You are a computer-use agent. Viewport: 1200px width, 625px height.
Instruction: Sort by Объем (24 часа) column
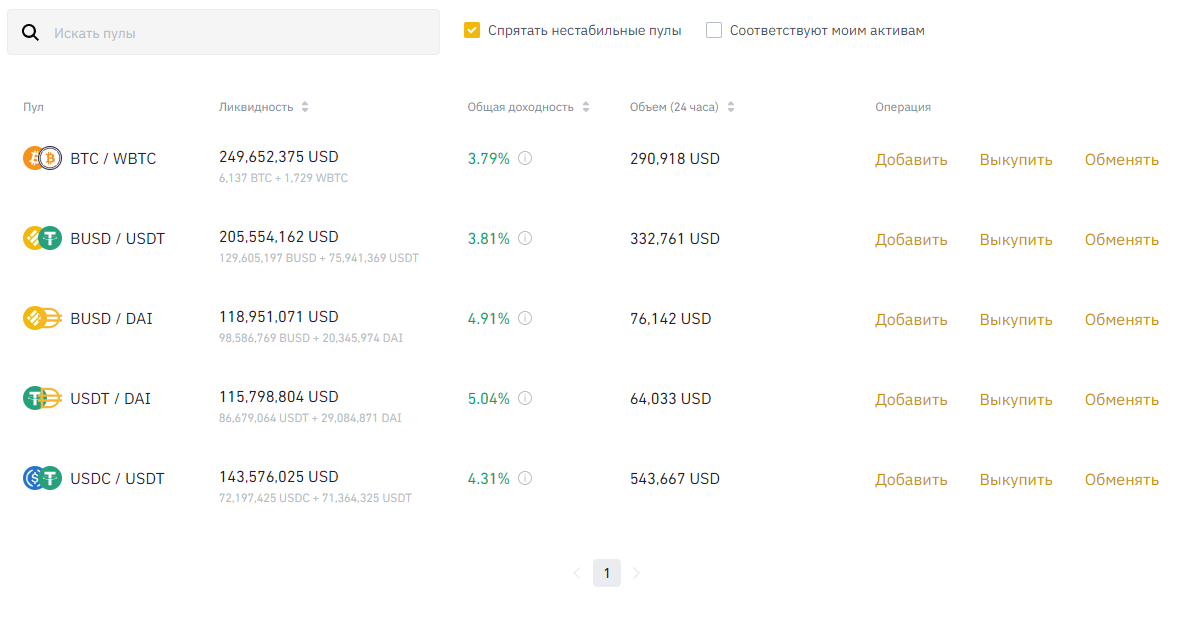pos(731,107)
